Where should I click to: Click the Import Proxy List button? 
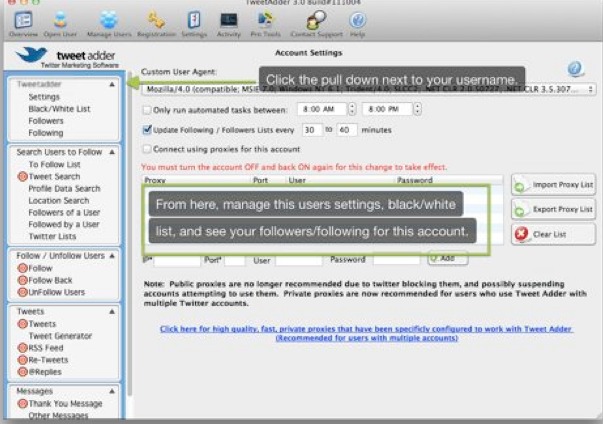[x=553, y=185]
